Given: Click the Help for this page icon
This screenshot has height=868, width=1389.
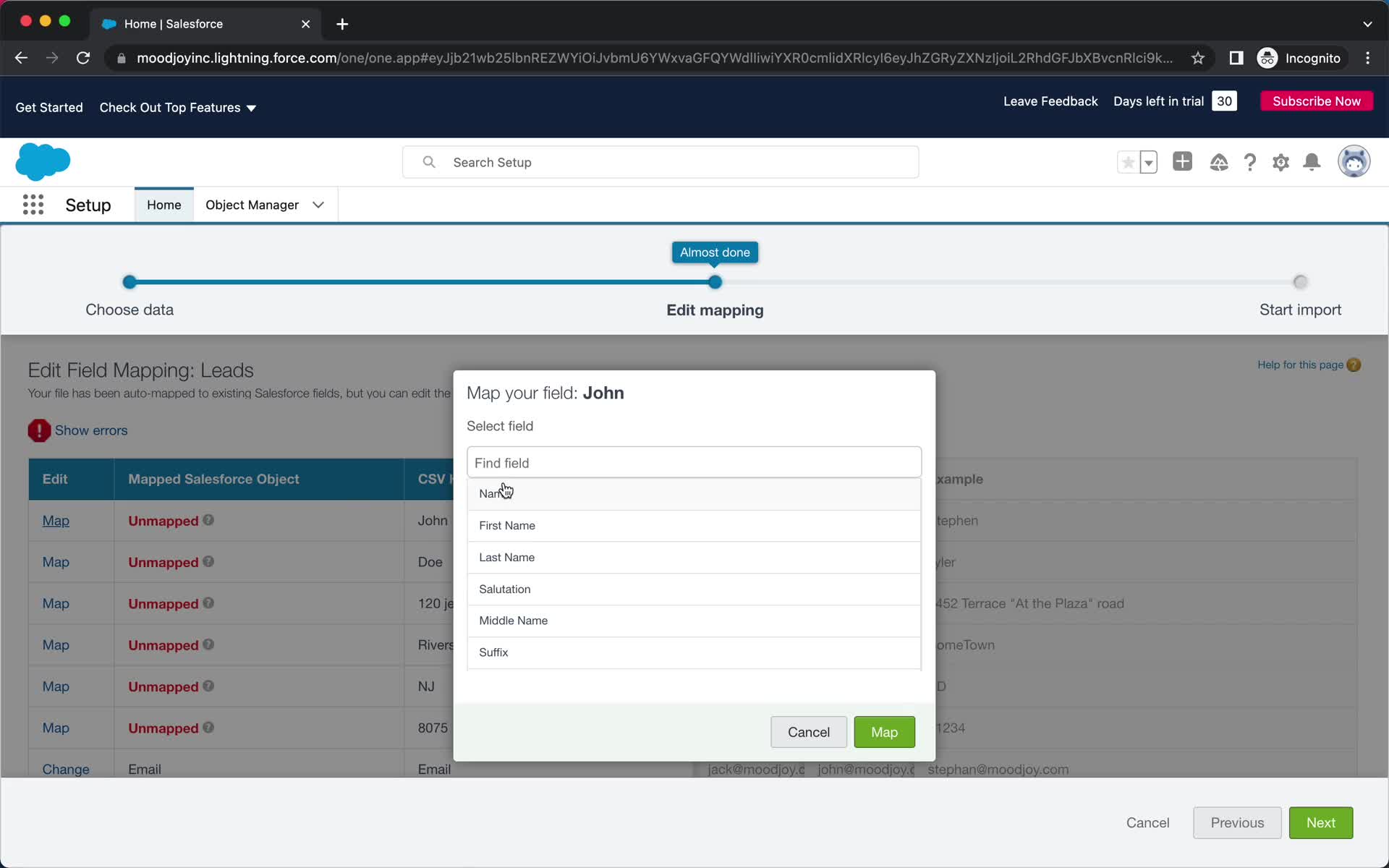Looking at the screenshot, I should (1354, 365).
